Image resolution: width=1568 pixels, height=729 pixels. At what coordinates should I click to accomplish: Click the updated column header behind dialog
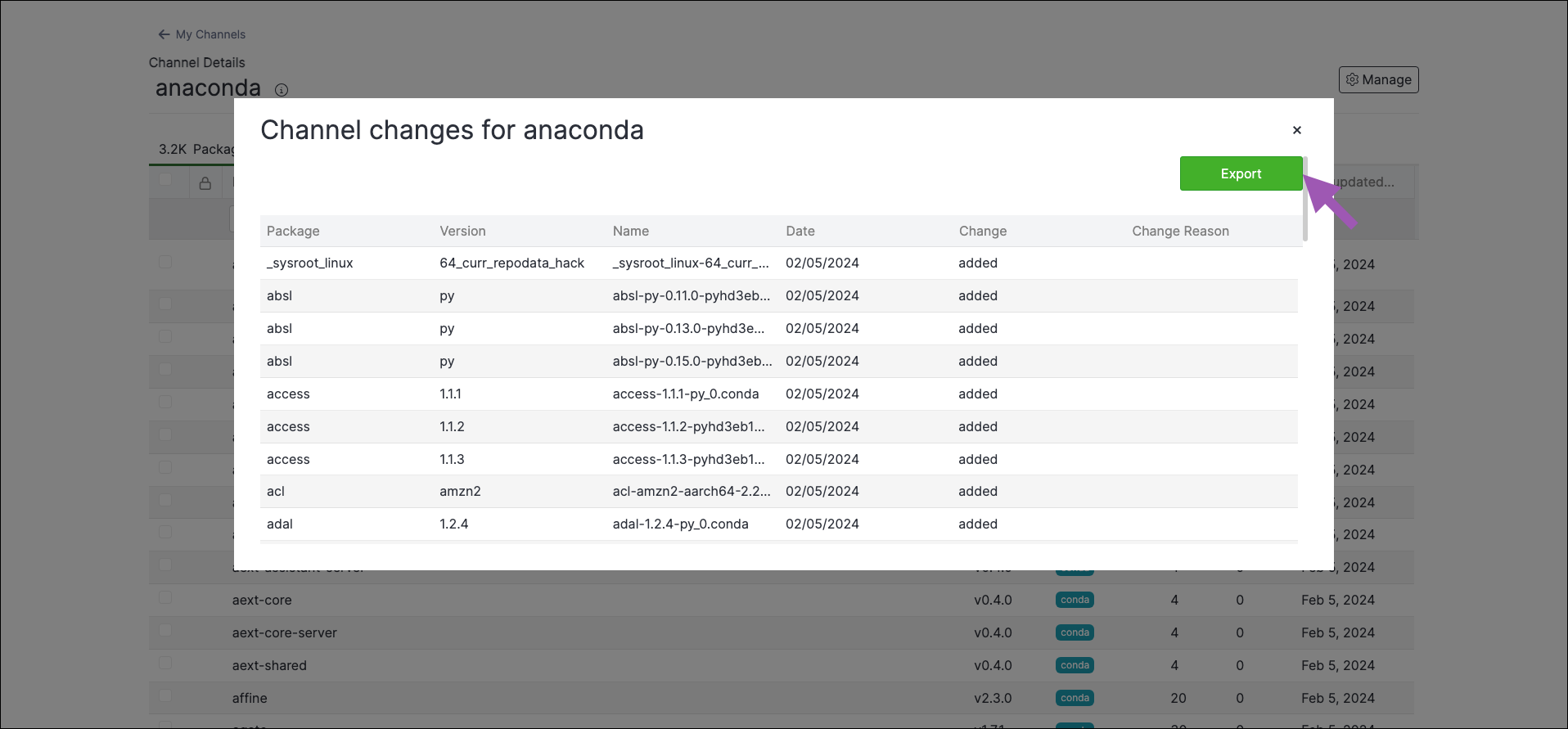1364,182
